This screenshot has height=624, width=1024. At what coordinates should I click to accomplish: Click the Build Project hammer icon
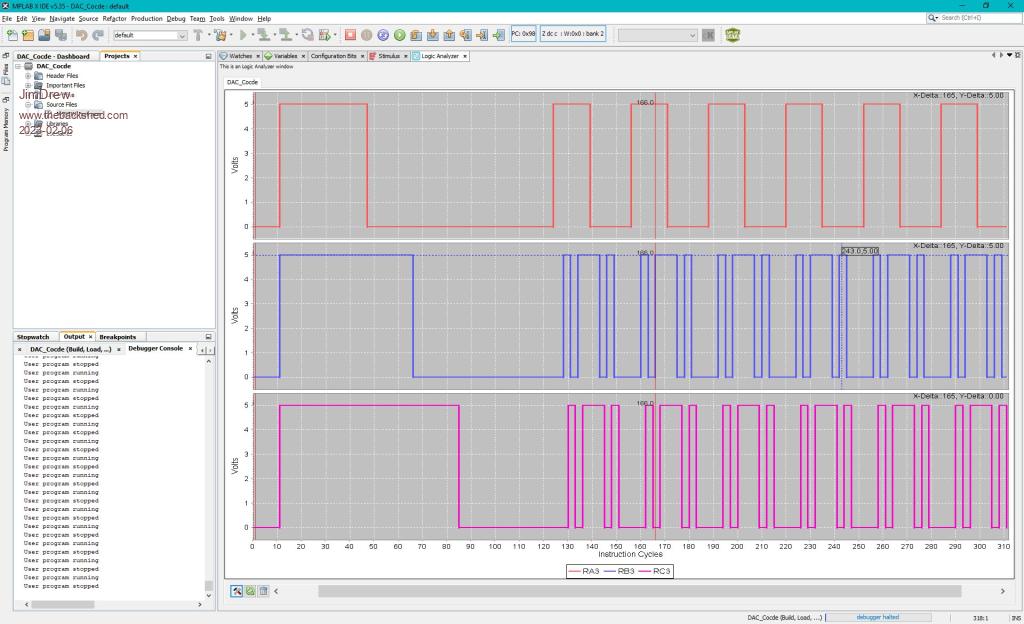[198, 35]
